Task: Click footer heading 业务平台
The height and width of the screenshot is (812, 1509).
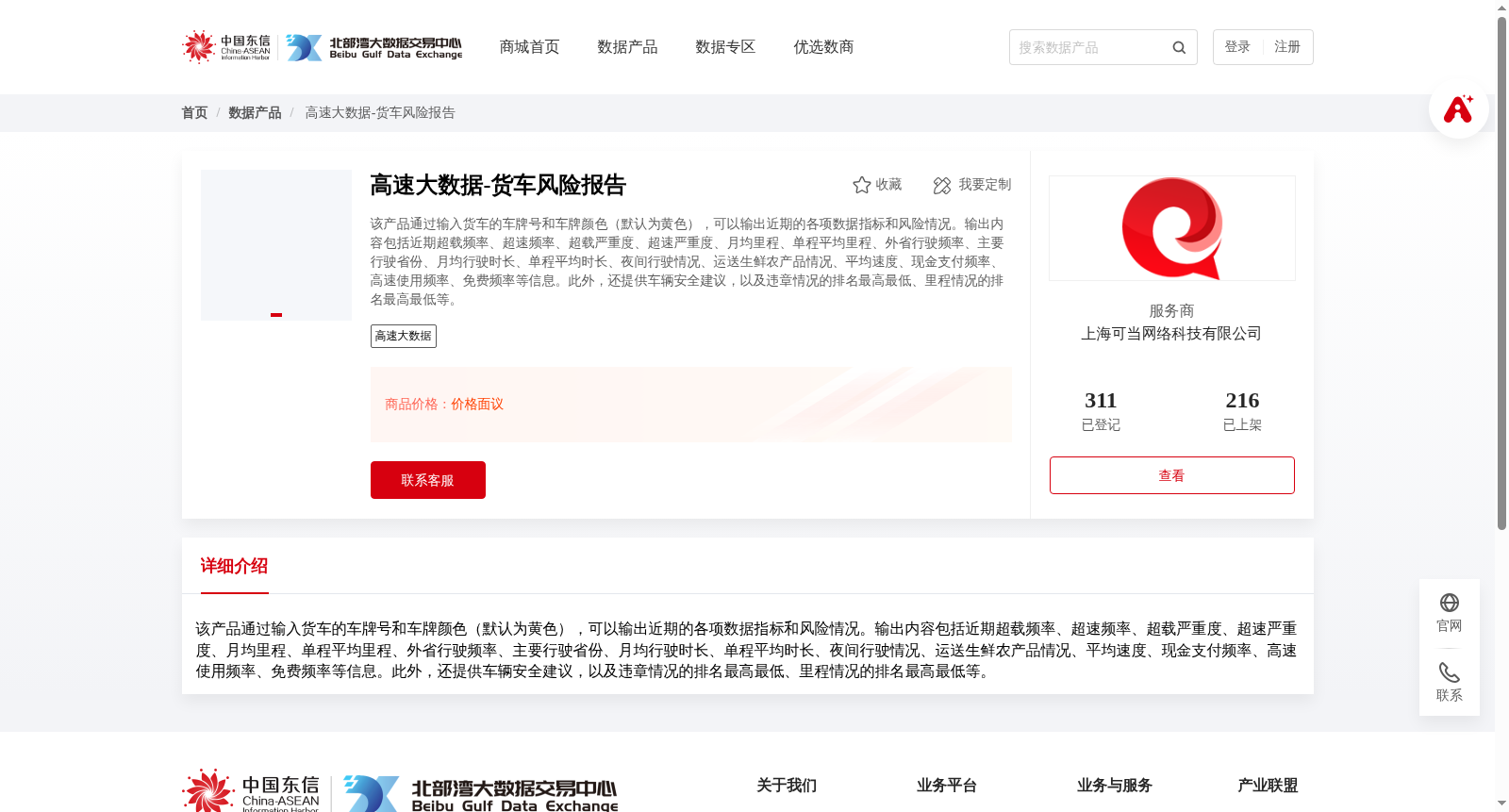Action: click(947, 786)
